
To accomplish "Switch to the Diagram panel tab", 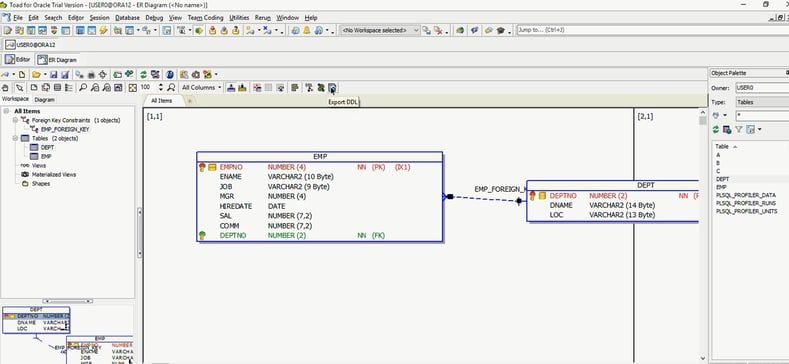I will (x=44, y=99).
